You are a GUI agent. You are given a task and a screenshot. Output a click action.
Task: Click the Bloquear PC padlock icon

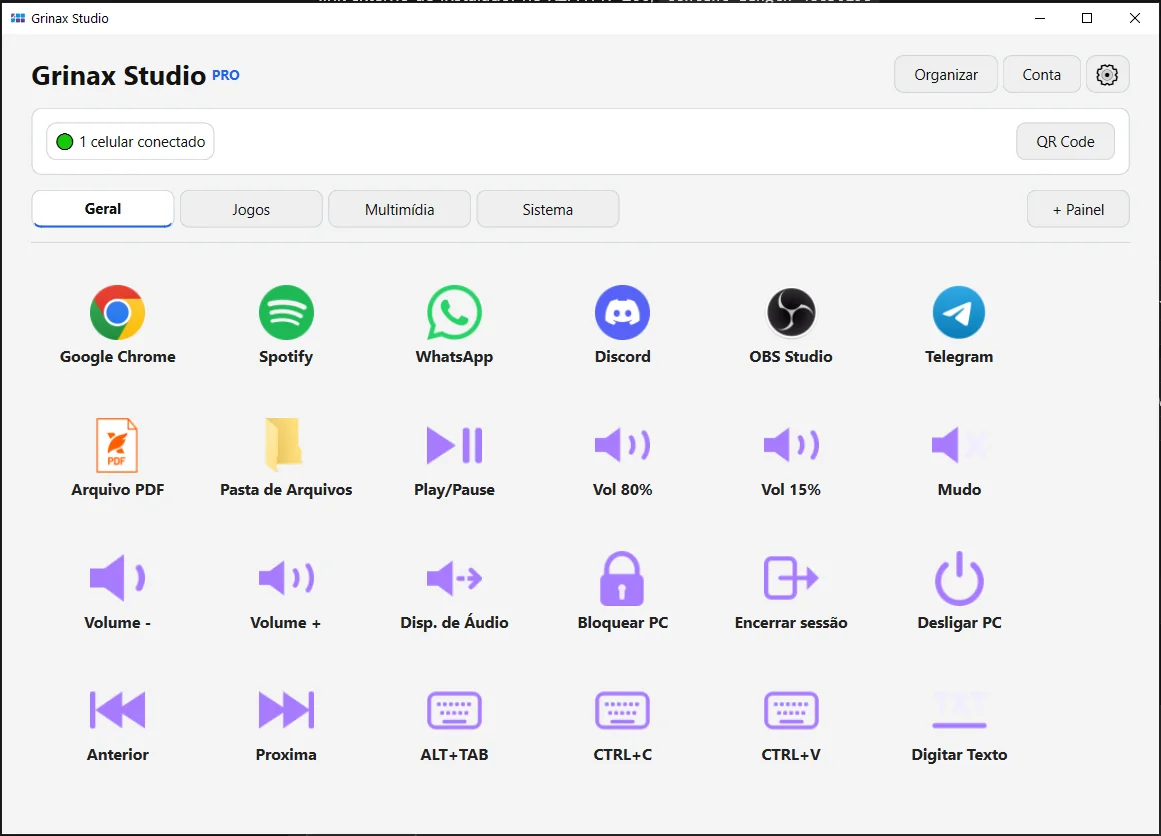622,578
